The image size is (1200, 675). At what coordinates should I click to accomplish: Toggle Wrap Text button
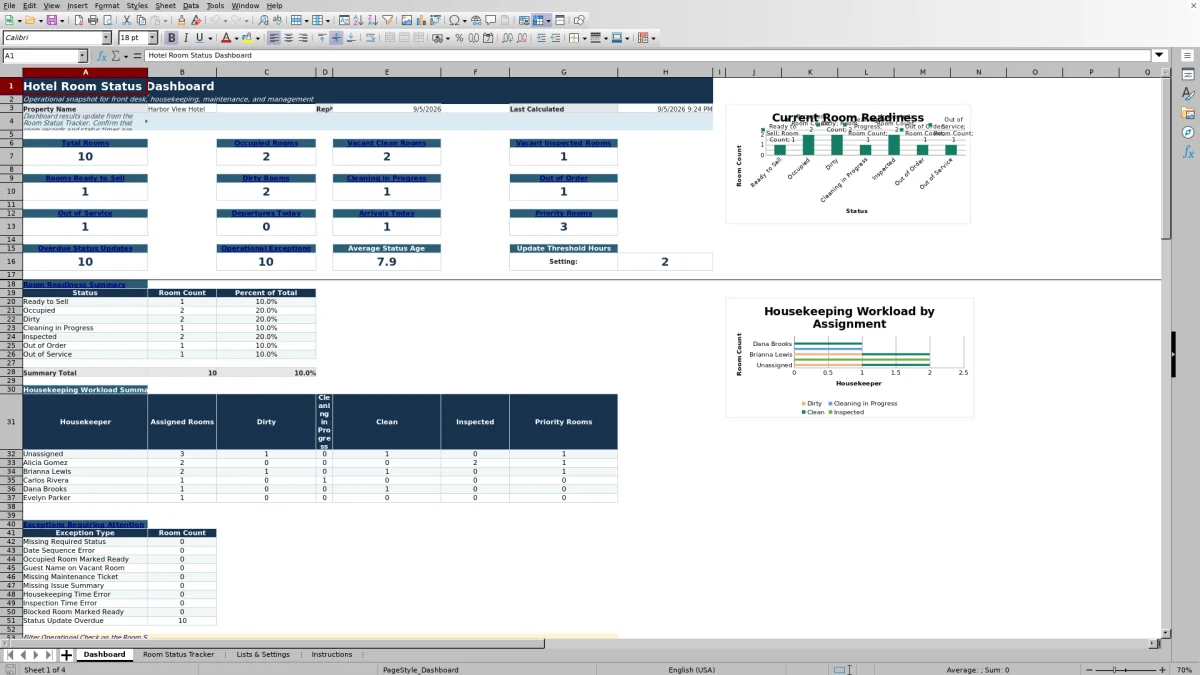371,38
